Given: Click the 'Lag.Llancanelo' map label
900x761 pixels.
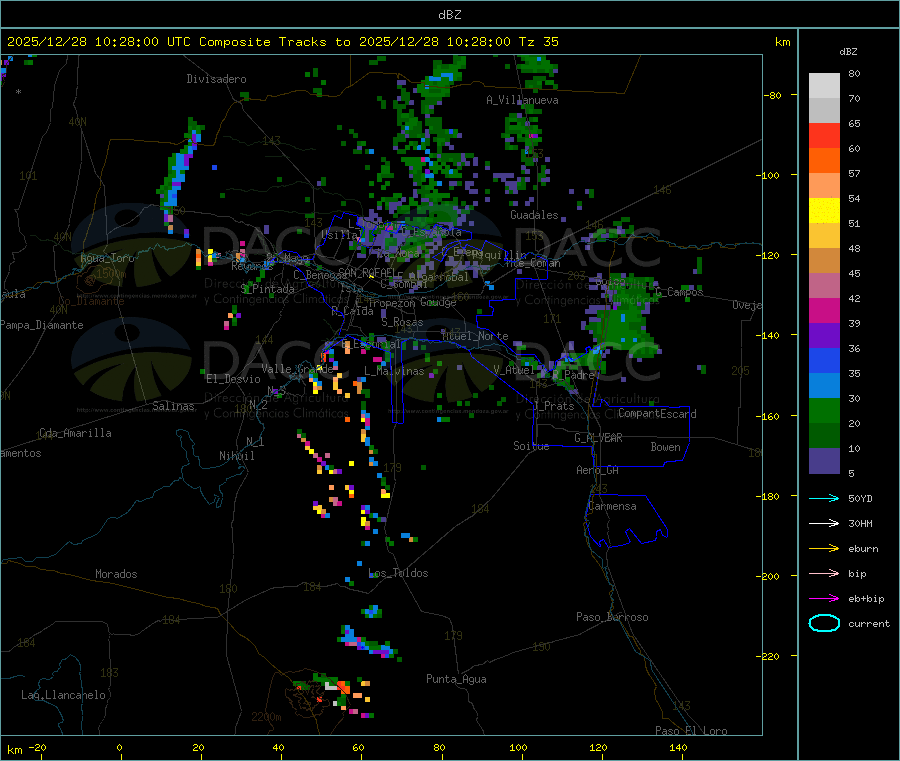Looking at the screenshot, I should click(x=63, y=695).
